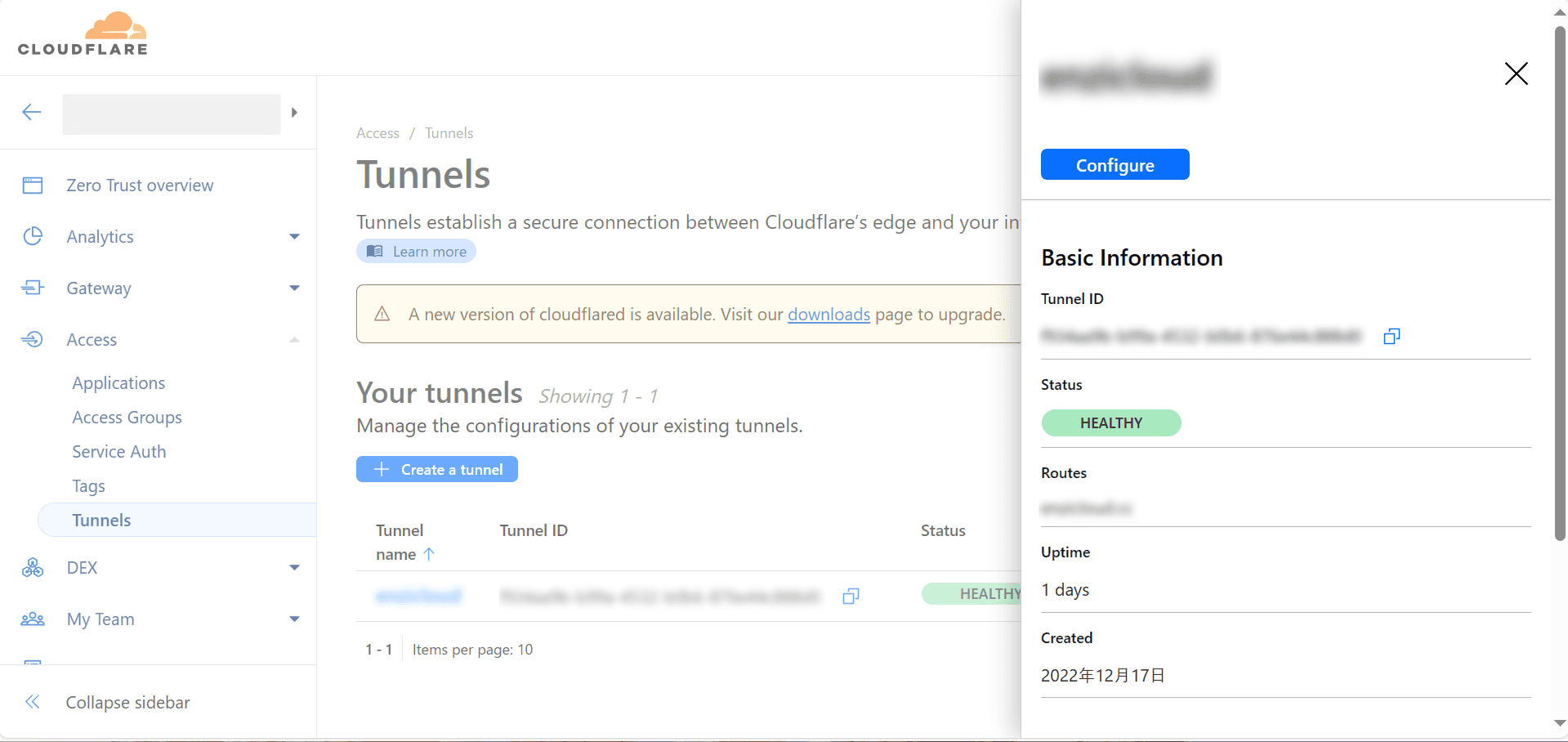Screen dimensions: 1568x742
Task: Expand the My Team menu
Action: coord(294,619)
